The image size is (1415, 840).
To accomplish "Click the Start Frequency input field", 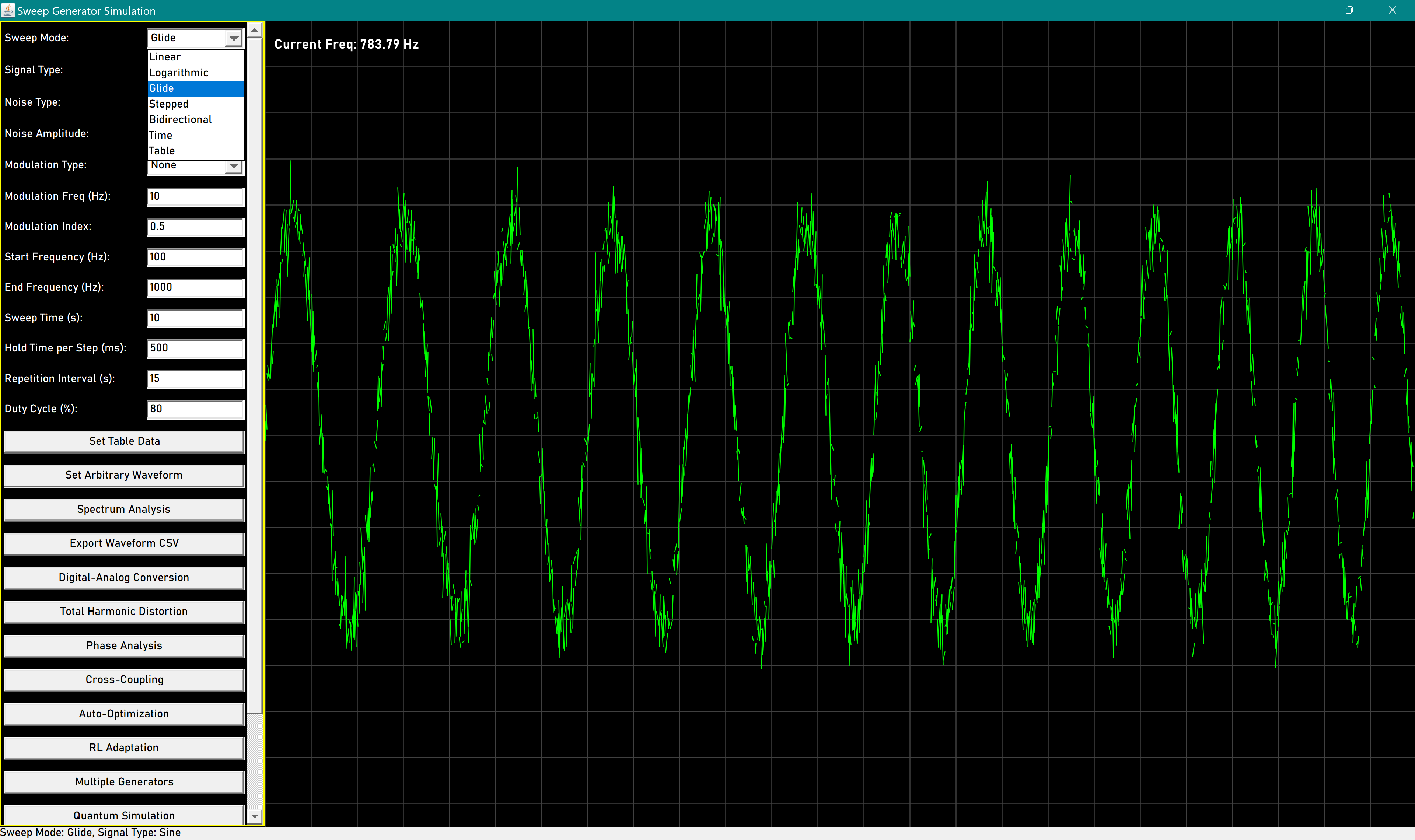I will coord(195,257).
